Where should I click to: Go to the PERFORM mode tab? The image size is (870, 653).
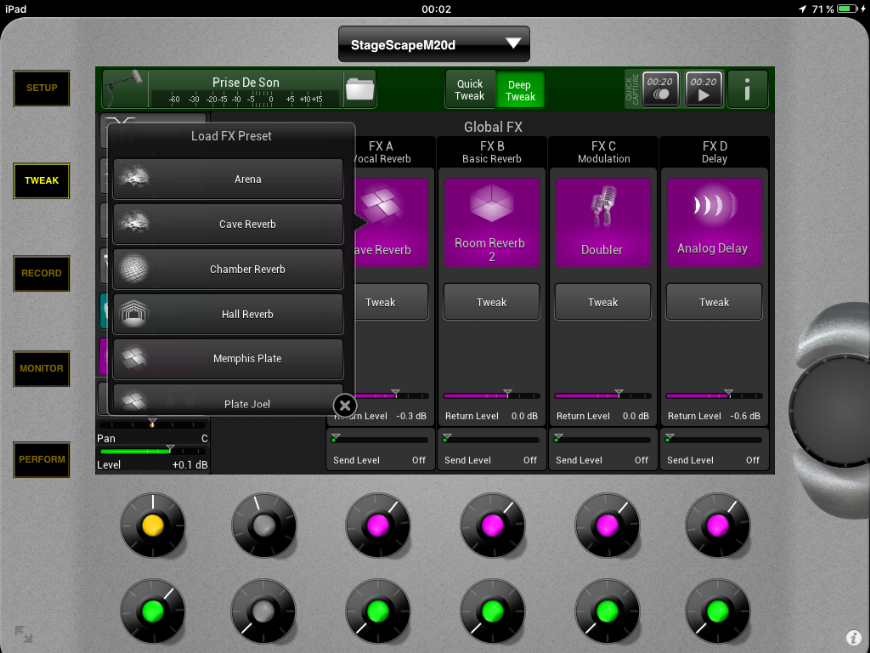[42, 460]
